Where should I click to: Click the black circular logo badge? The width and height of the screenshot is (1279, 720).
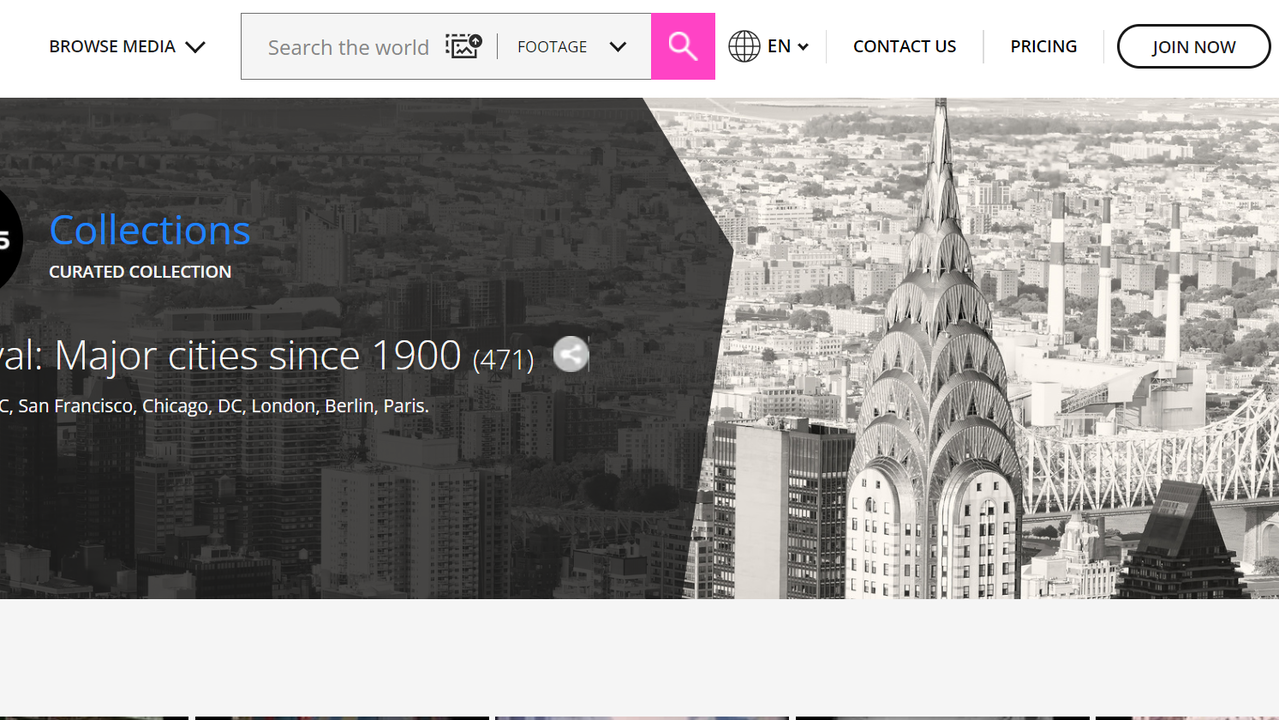point(8,239)
